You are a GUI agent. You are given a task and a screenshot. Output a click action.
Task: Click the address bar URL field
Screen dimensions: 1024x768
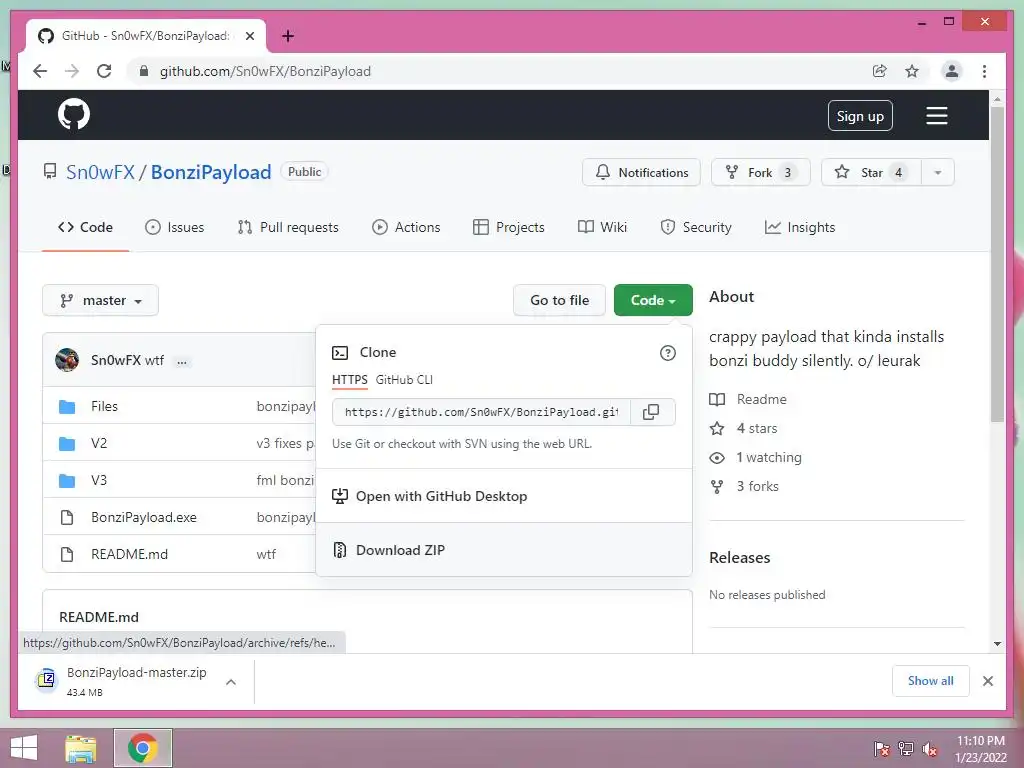coord(496,71)
